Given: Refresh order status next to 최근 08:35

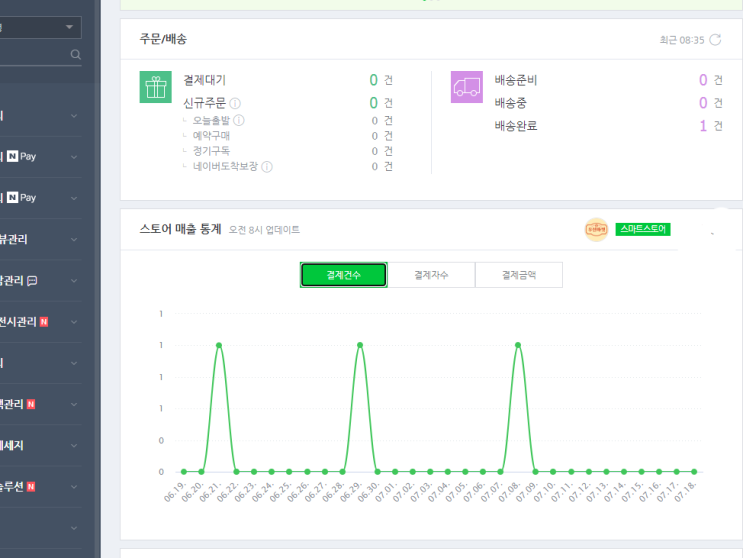Looking at the screenshot, I should 715,40.
